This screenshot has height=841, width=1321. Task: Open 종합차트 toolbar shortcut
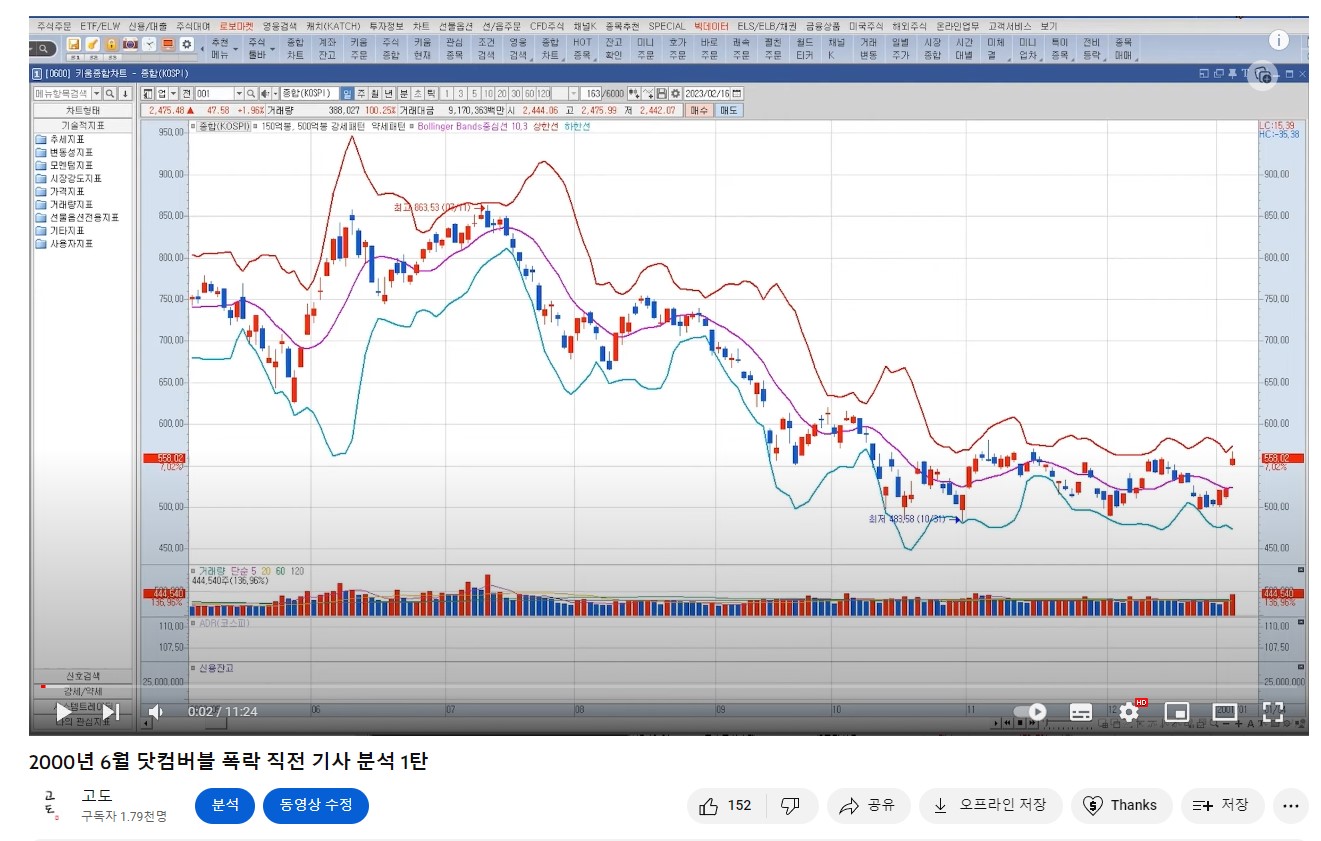[x=295, y=49]
